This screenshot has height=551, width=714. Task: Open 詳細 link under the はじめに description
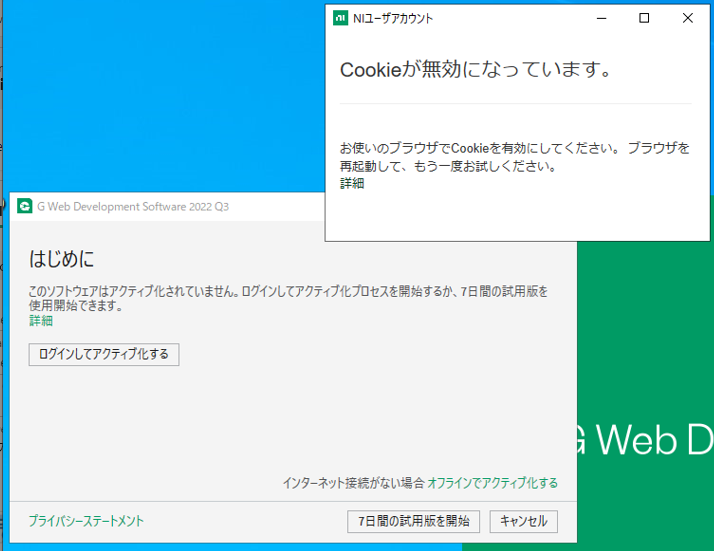click(x=41, y=321)
